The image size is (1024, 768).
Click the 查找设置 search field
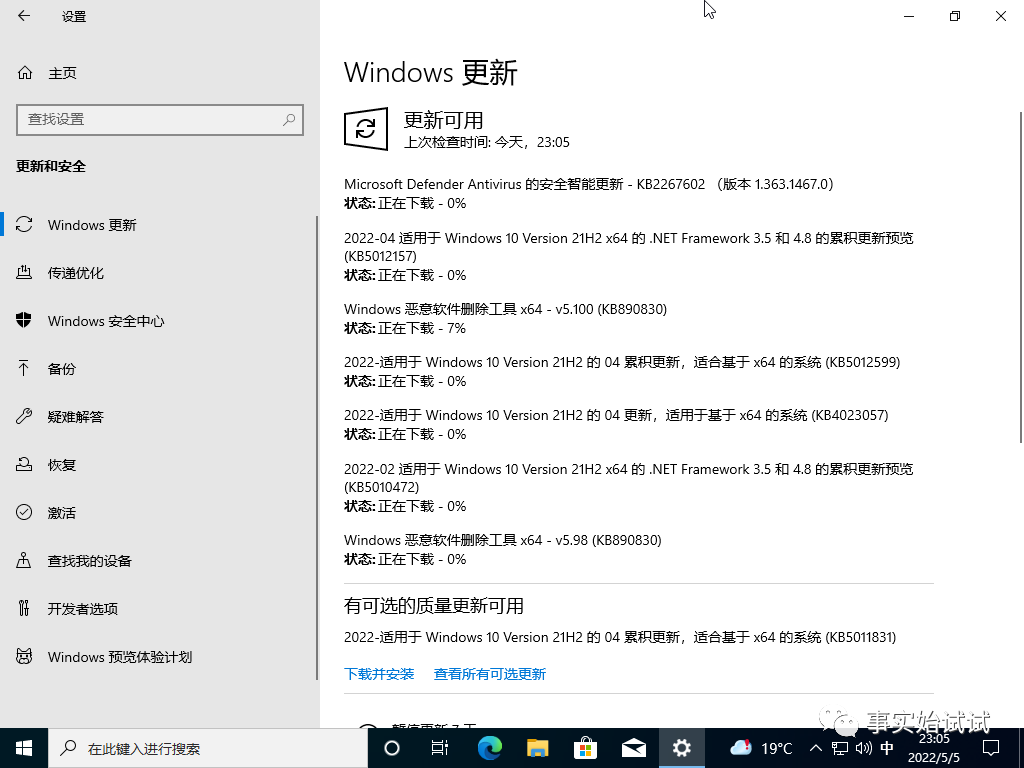coord(160,120)
